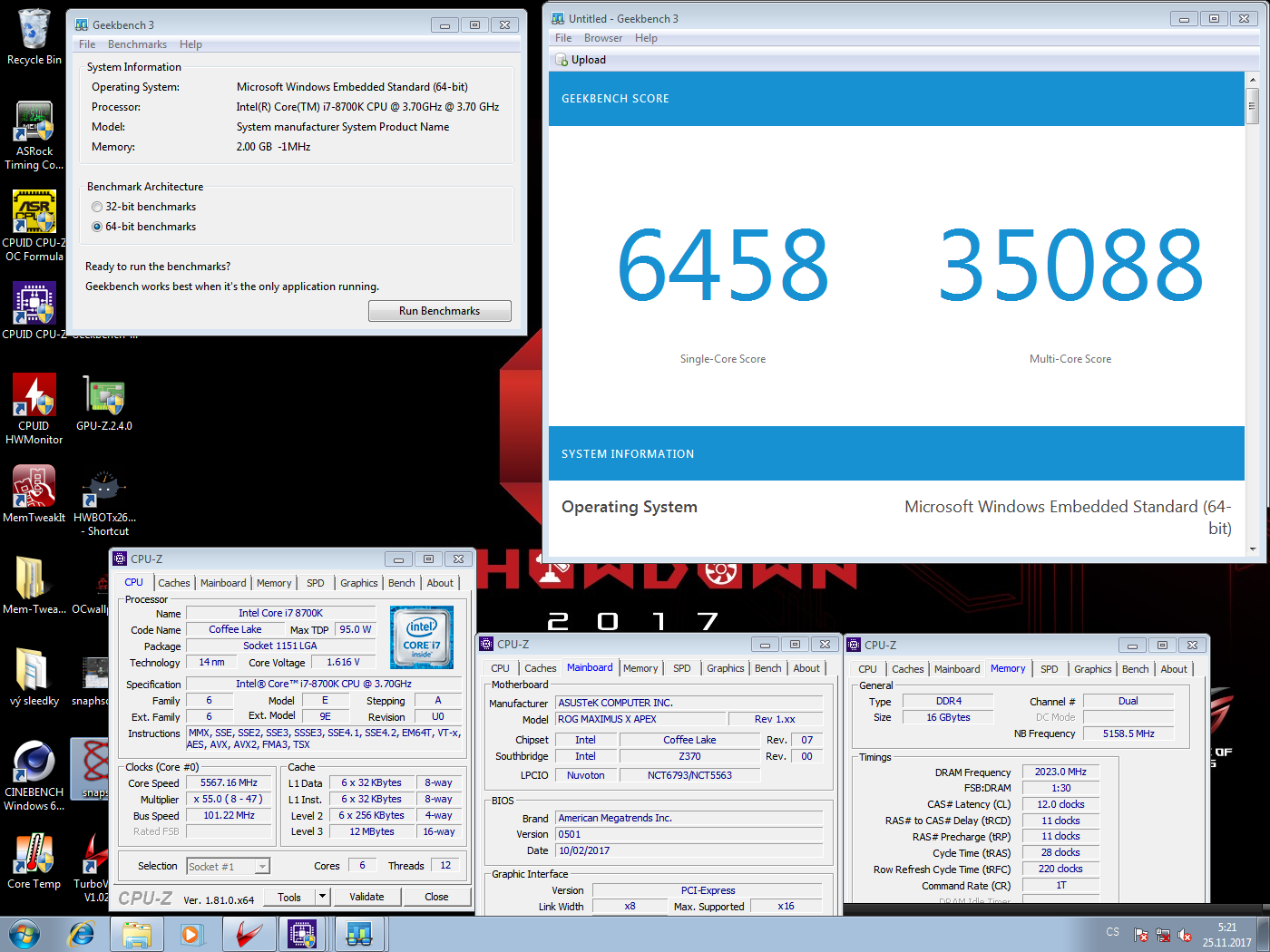Switch to SPD tab in left CPU-Z window

315,583
